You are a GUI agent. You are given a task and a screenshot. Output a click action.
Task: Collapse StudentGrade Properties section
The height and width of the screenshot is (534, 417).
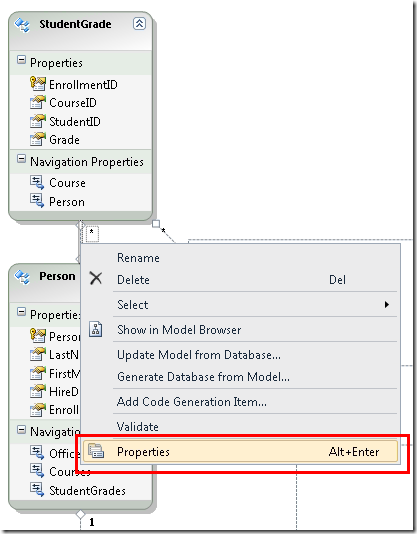pyautogui.click(x=21, y=60)
